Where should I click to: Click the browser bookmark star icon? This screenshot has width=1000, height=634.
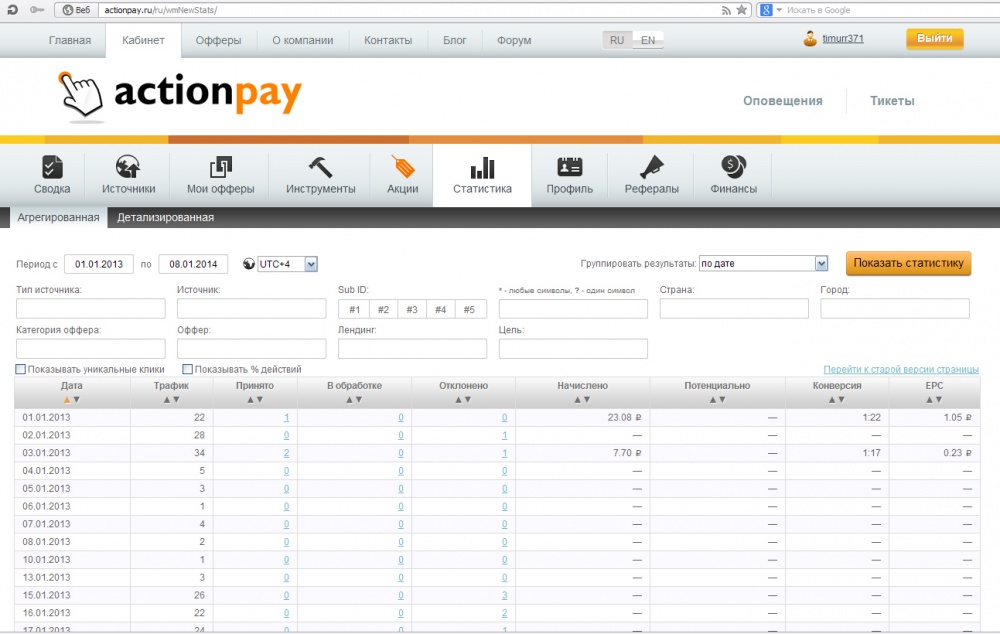[741, 10]
